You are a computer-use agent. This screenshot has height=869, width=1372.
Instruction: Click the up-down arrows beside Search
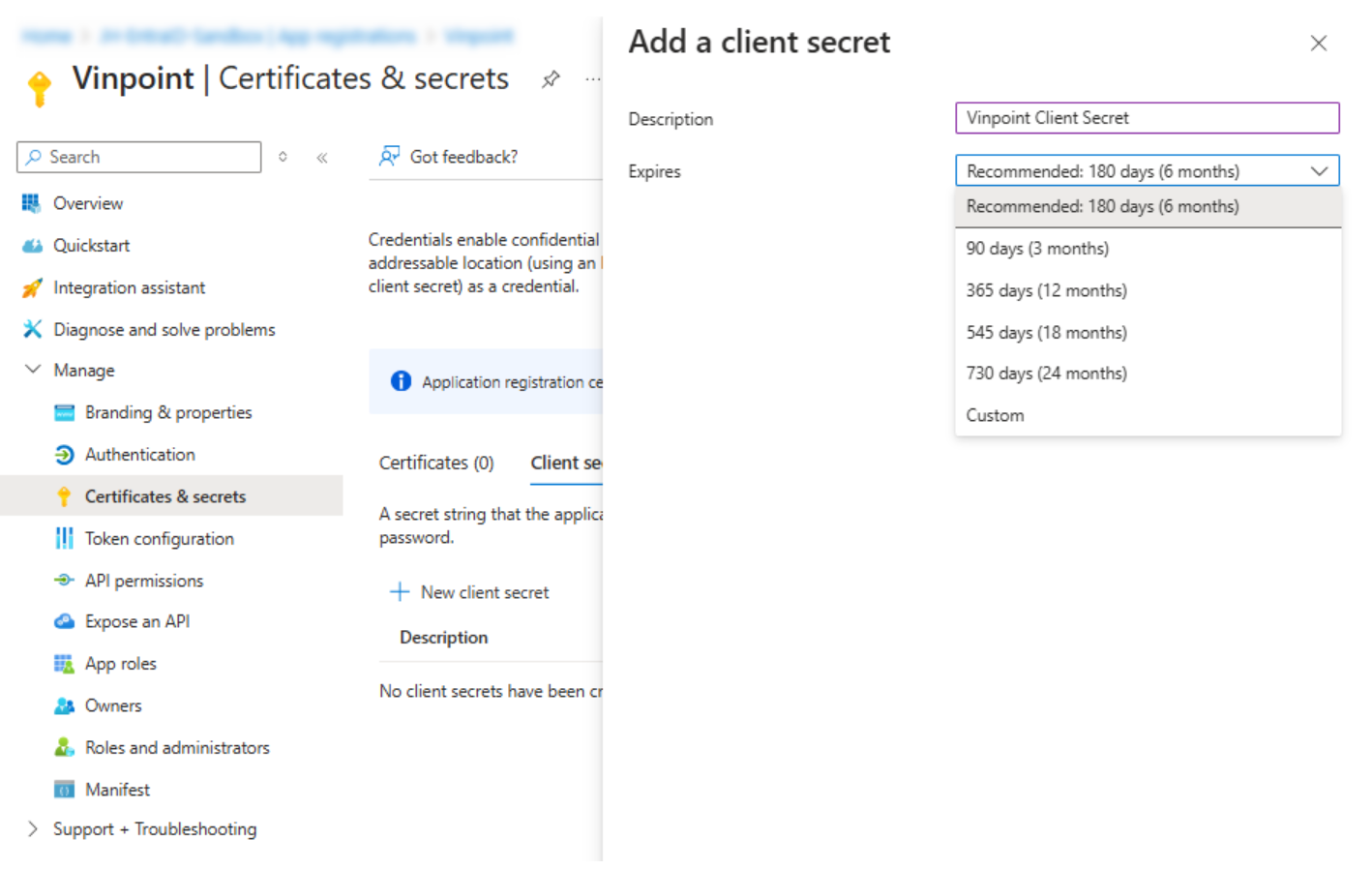click(283, 157)
